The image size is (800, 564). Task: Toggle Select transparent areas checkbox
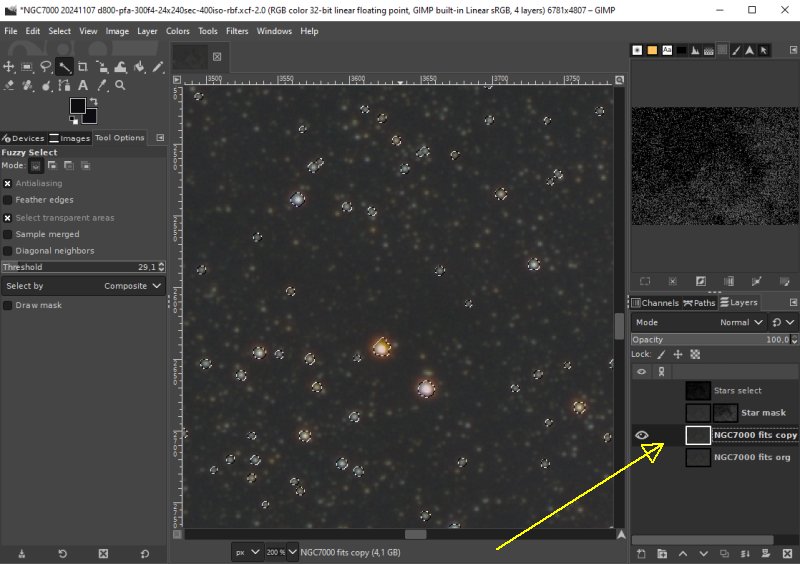8,218
